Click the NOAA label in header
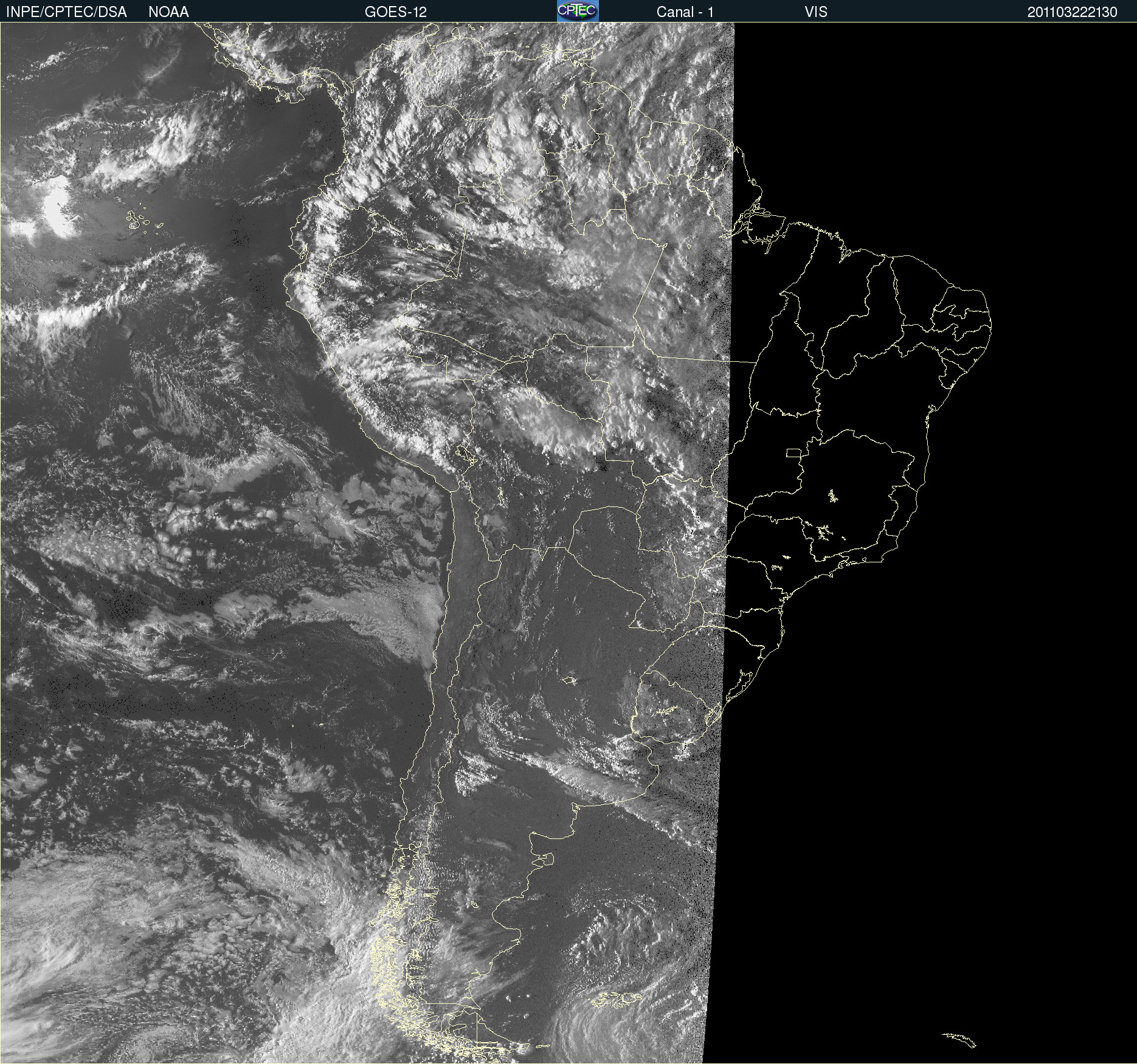Image resolution: width=1137 pixels, height=1064 pixels. (168, 12)
